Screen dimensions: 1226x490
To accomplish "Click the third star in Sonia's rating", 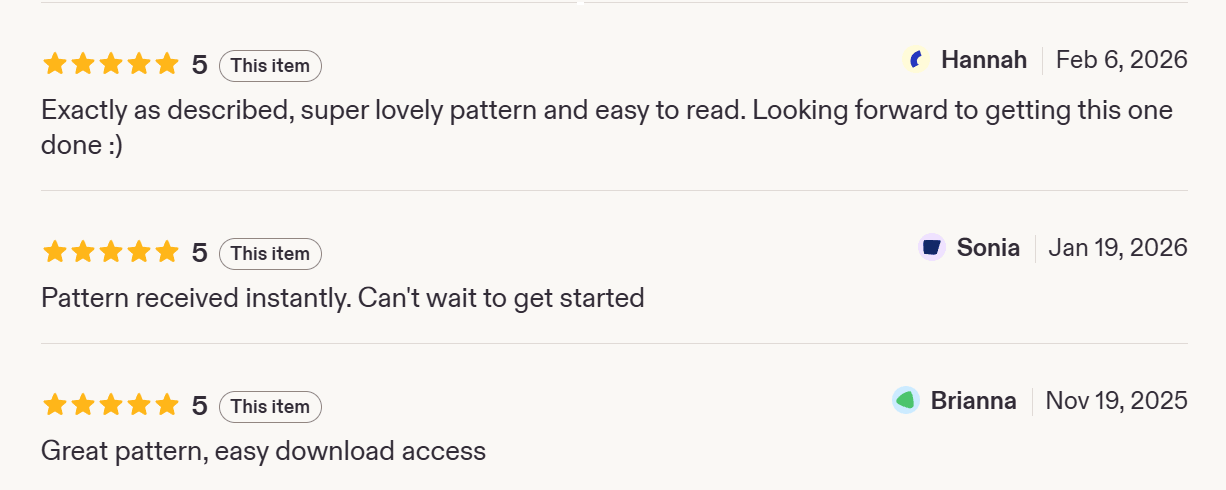I will click(111, 253).
